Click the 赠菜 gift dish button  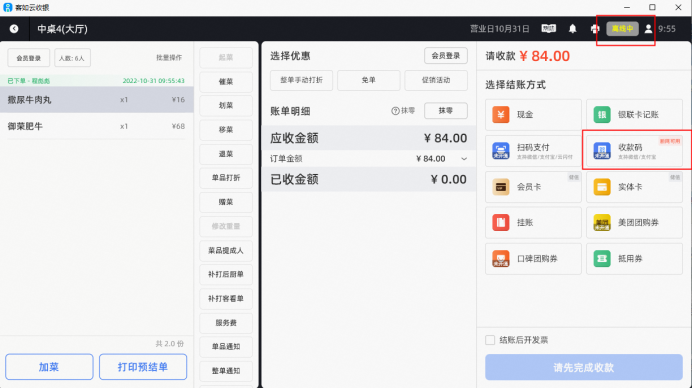click(x=226, y=202)
